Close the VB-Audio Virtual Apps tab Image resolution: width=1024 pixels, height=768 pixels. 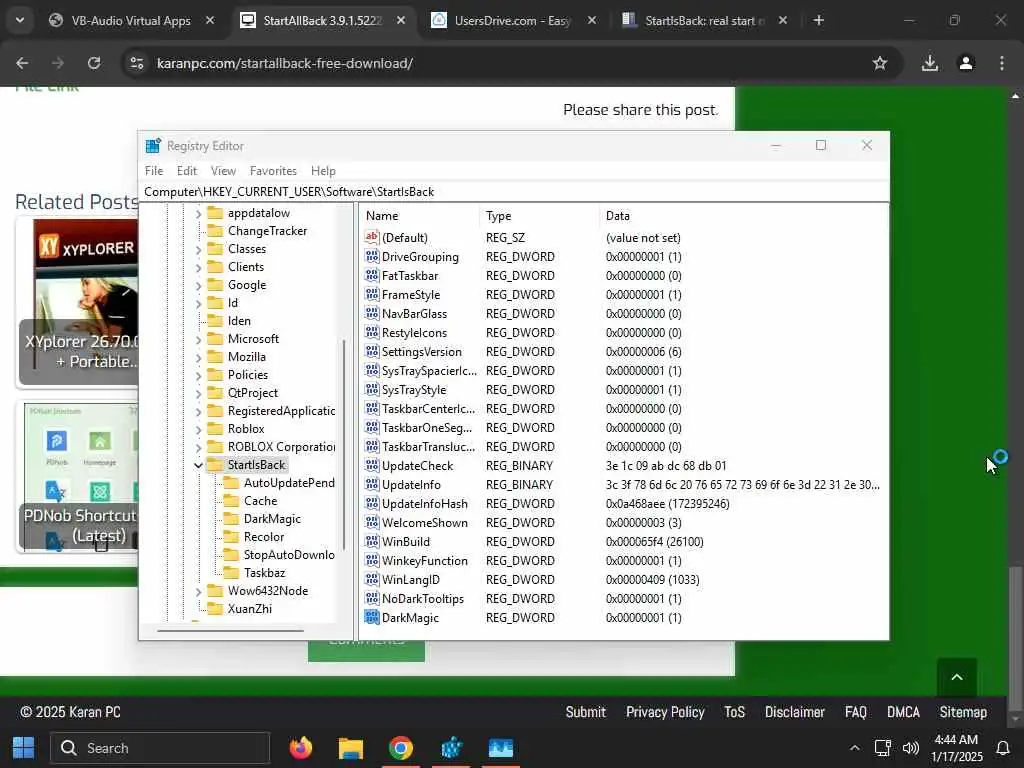[x=210, y=20]
